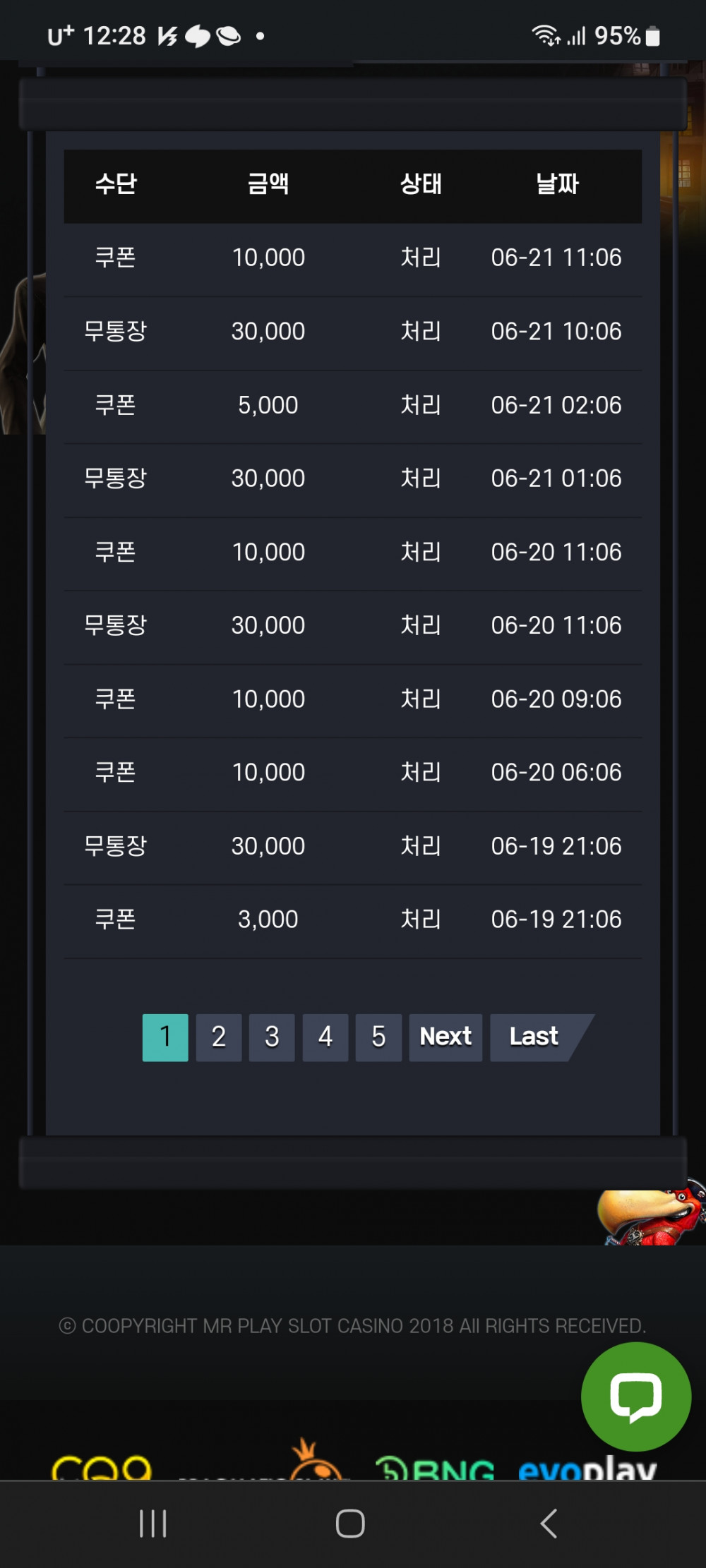Tap the Android home button
The width and height of the screenshot is (706, 1568).
(x=350, y=1523)
